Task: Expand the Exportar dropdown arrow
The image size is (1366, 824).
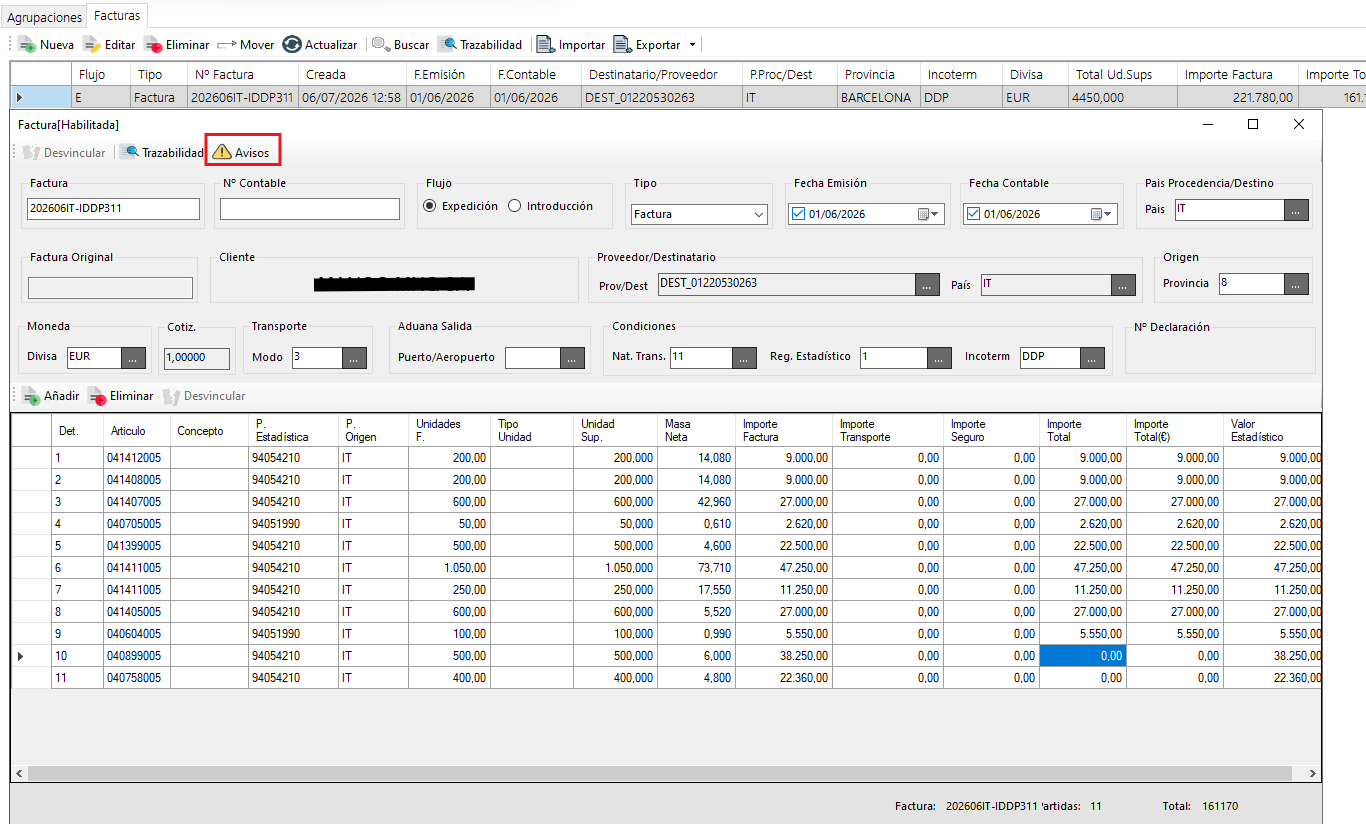Action: (691, 45)
